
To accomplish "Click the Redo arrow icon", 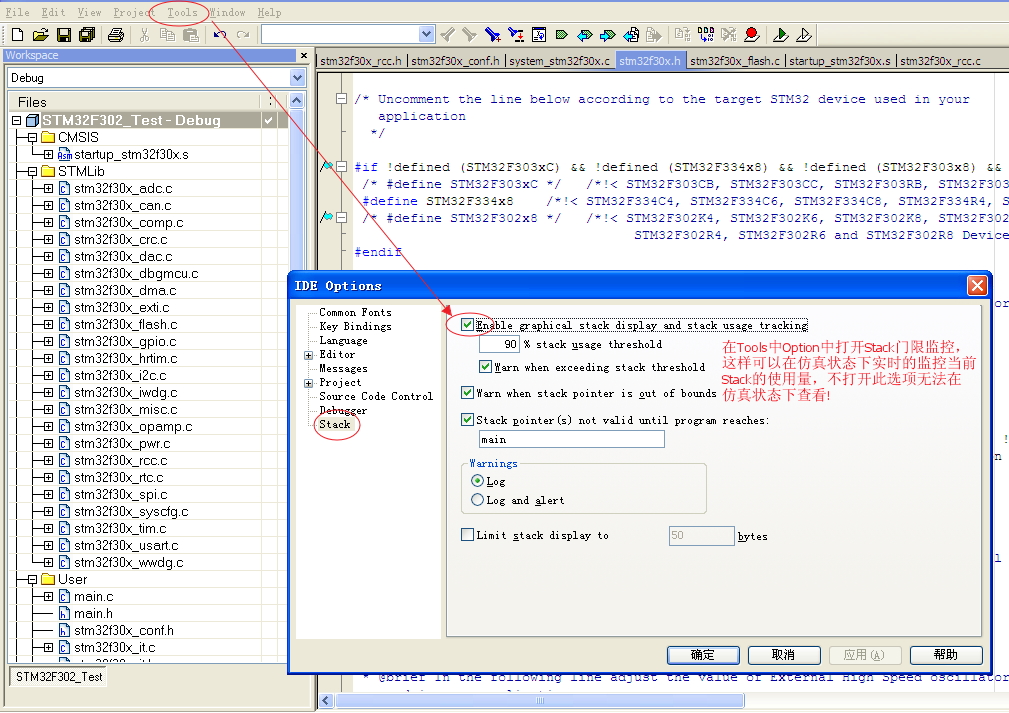I will pos(243,35).
